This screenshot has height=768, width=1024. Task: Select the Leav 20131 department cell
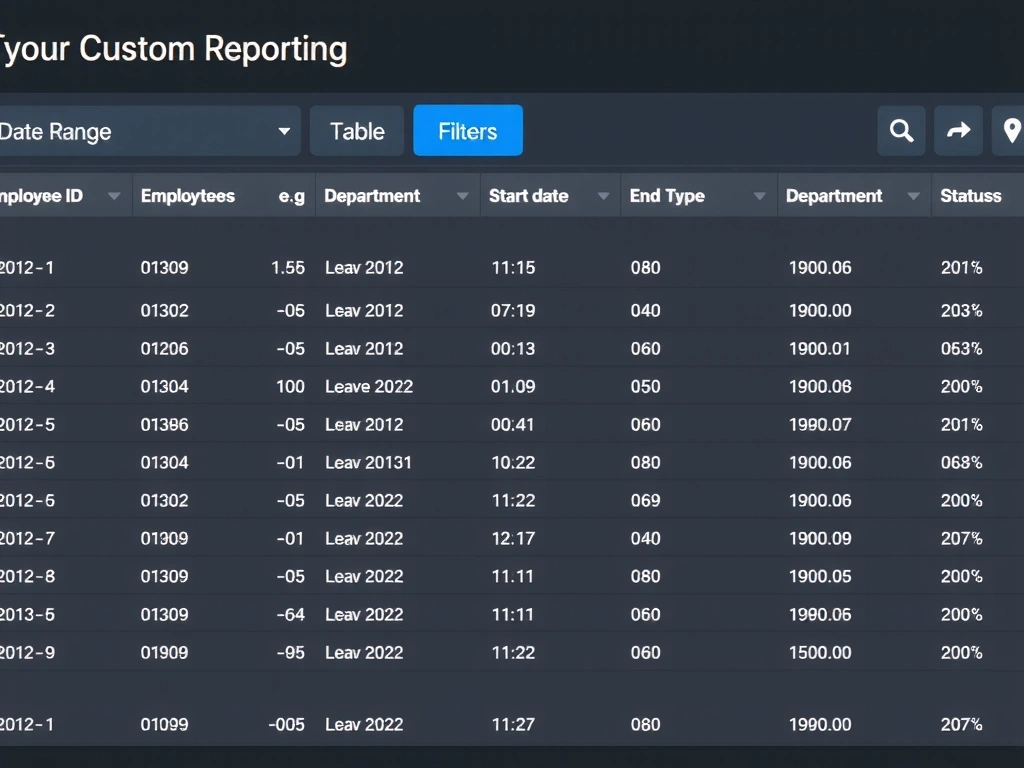pyautogui.click(x=368, y=462)
